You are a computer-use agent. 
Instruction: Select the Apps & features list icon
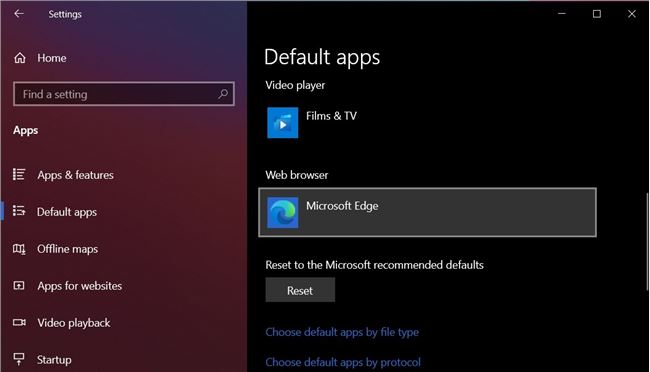[19, 175]
